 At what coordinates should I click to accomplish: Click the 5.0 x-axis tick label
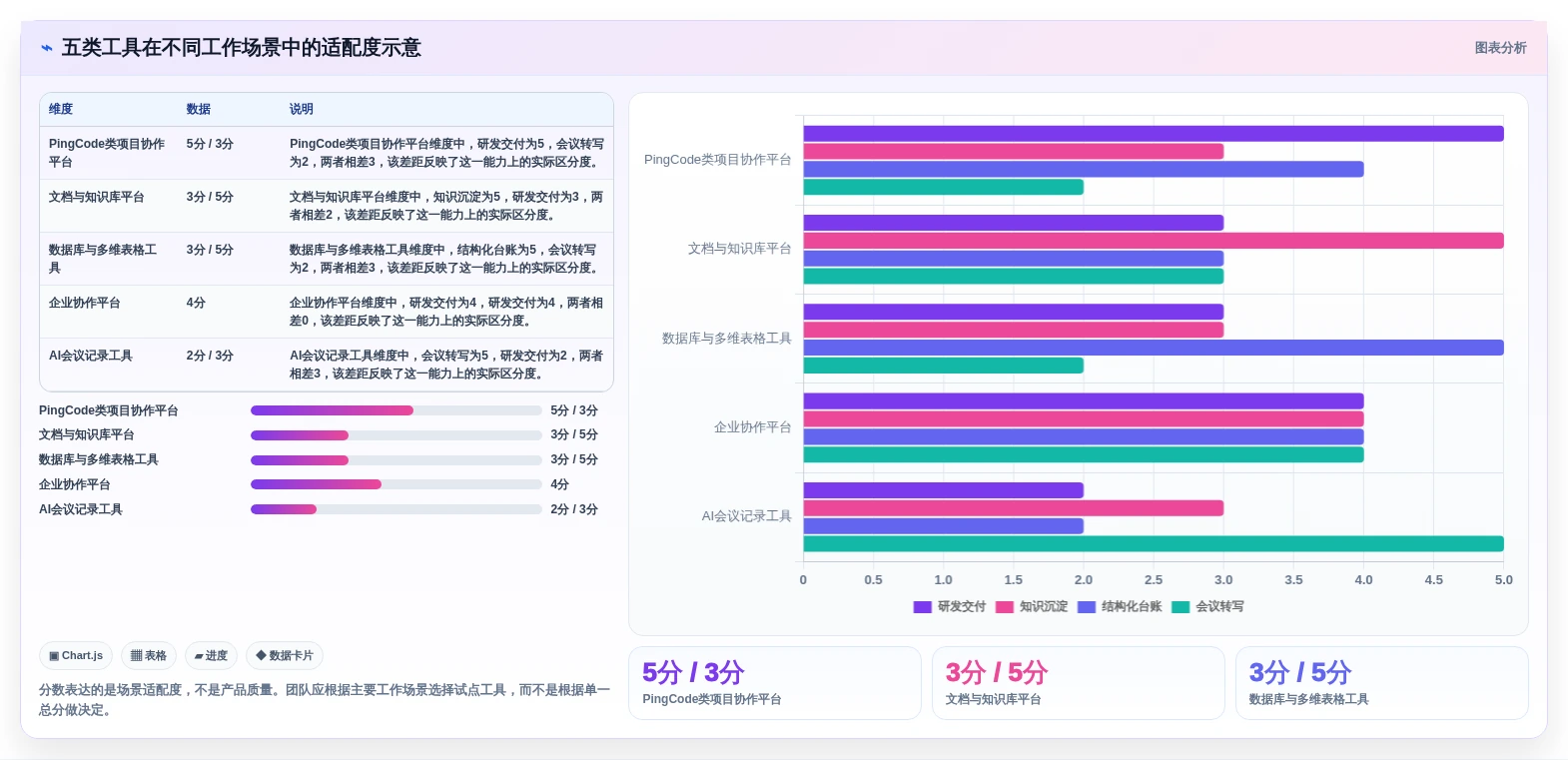[x=1503, y=580]
